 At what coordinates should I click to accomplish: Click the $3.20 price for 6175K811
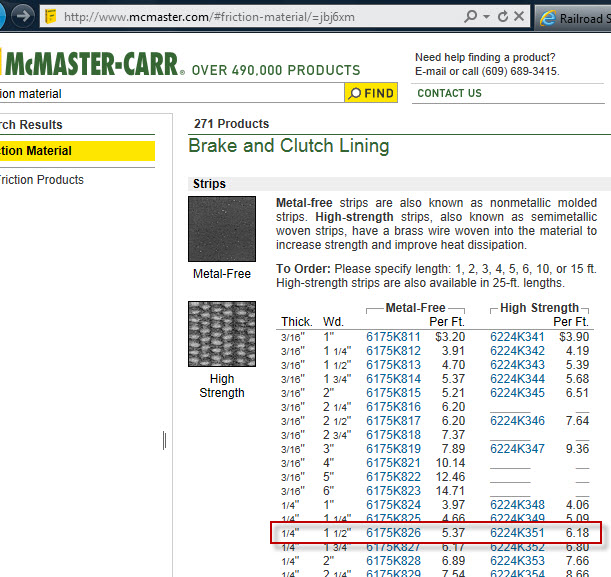[x=450, y=337]
